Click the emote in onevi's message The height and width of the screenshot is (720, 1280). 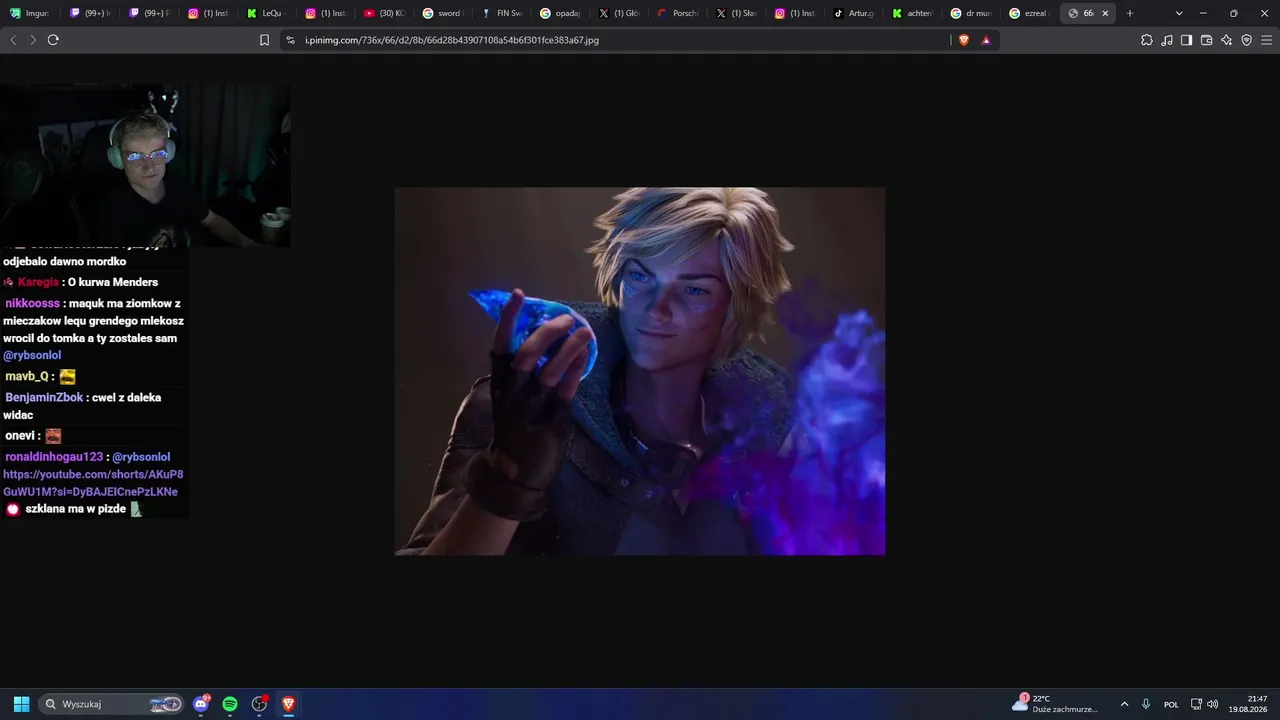click(53, 436)
